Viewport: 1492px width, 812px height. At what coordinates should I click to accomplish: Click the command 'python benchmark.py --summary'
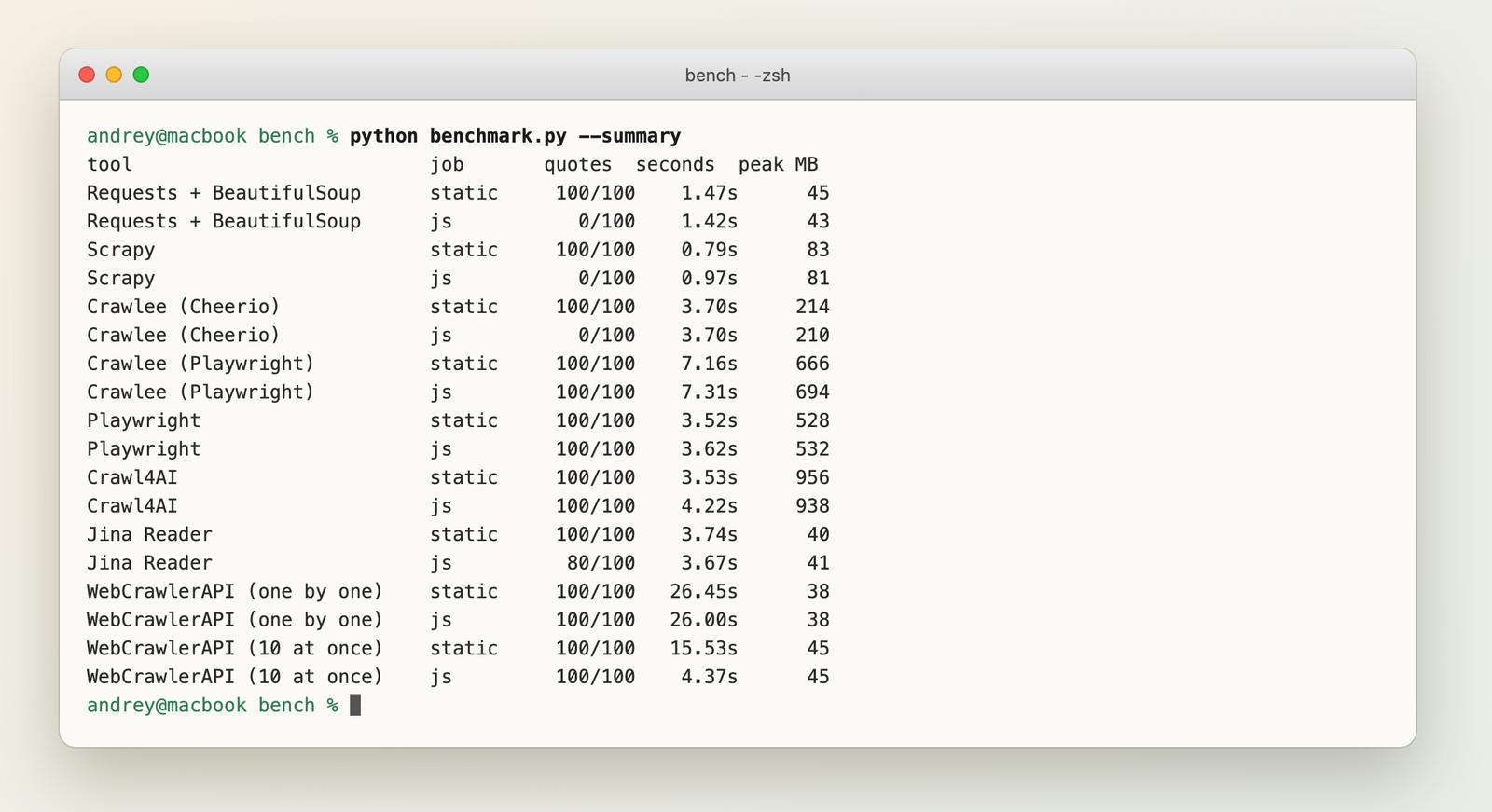(516, 136)
